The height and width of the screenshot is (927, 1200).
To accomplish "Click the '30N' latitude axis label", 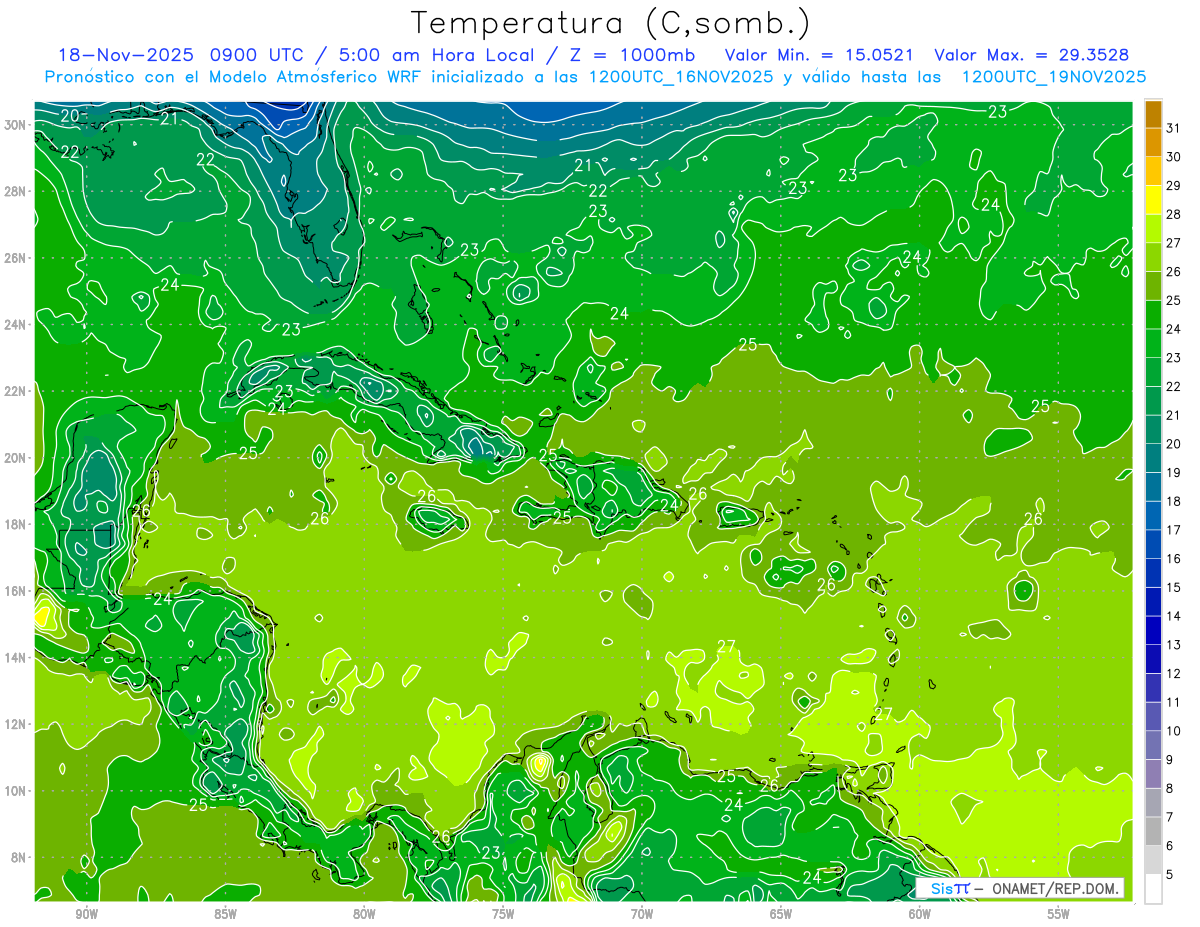I will [15, 125].
